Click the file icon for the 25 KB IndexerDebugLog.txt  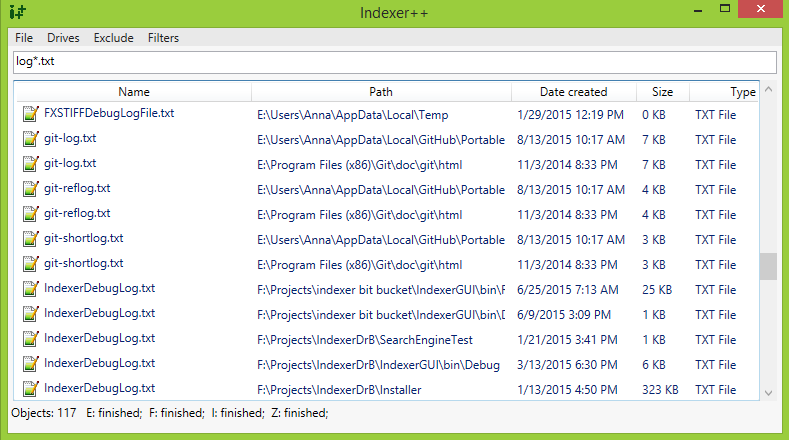[x=31, y=288]
